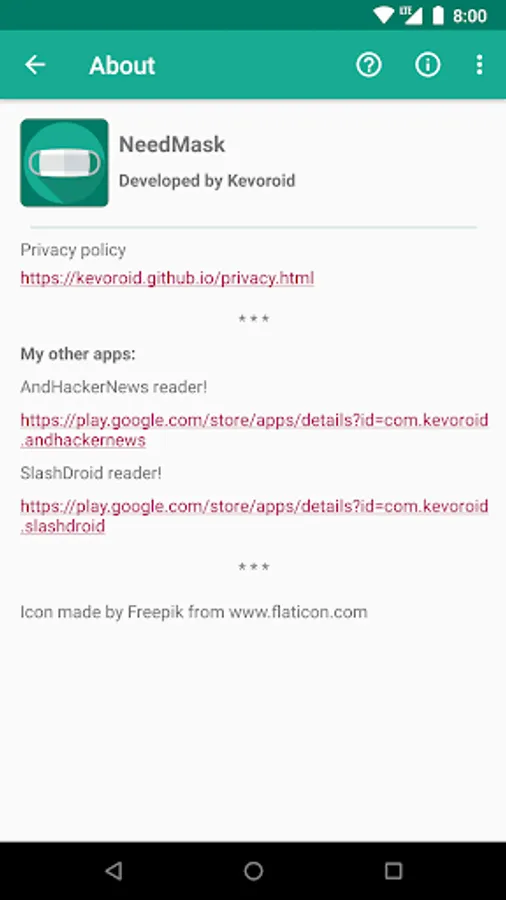Tap the battery status icon
506x900 pixels.
pyautogui.click(x=438, y=15)
